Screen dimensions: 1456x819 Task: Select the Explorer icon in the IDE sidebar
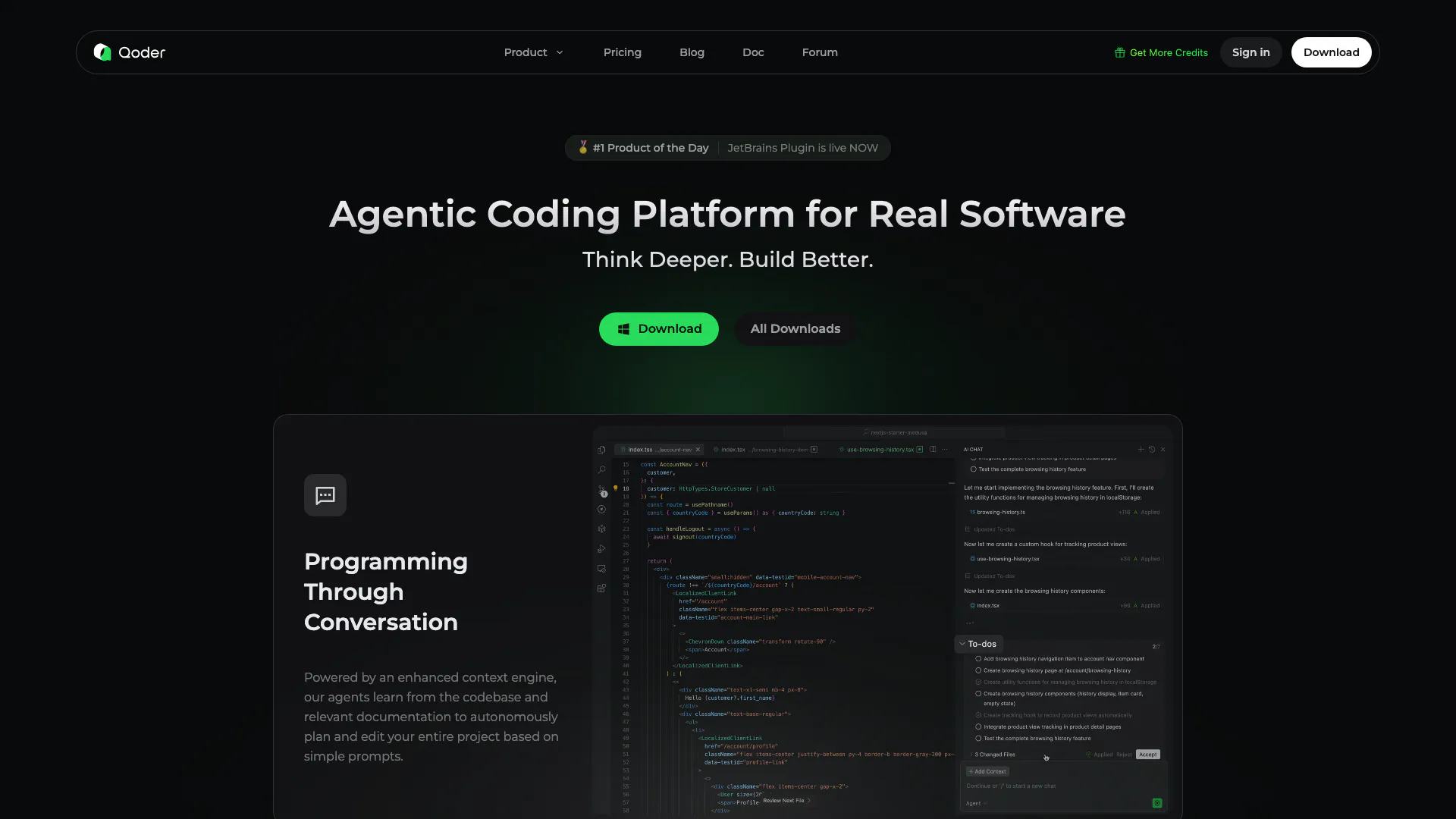point(601,451)
